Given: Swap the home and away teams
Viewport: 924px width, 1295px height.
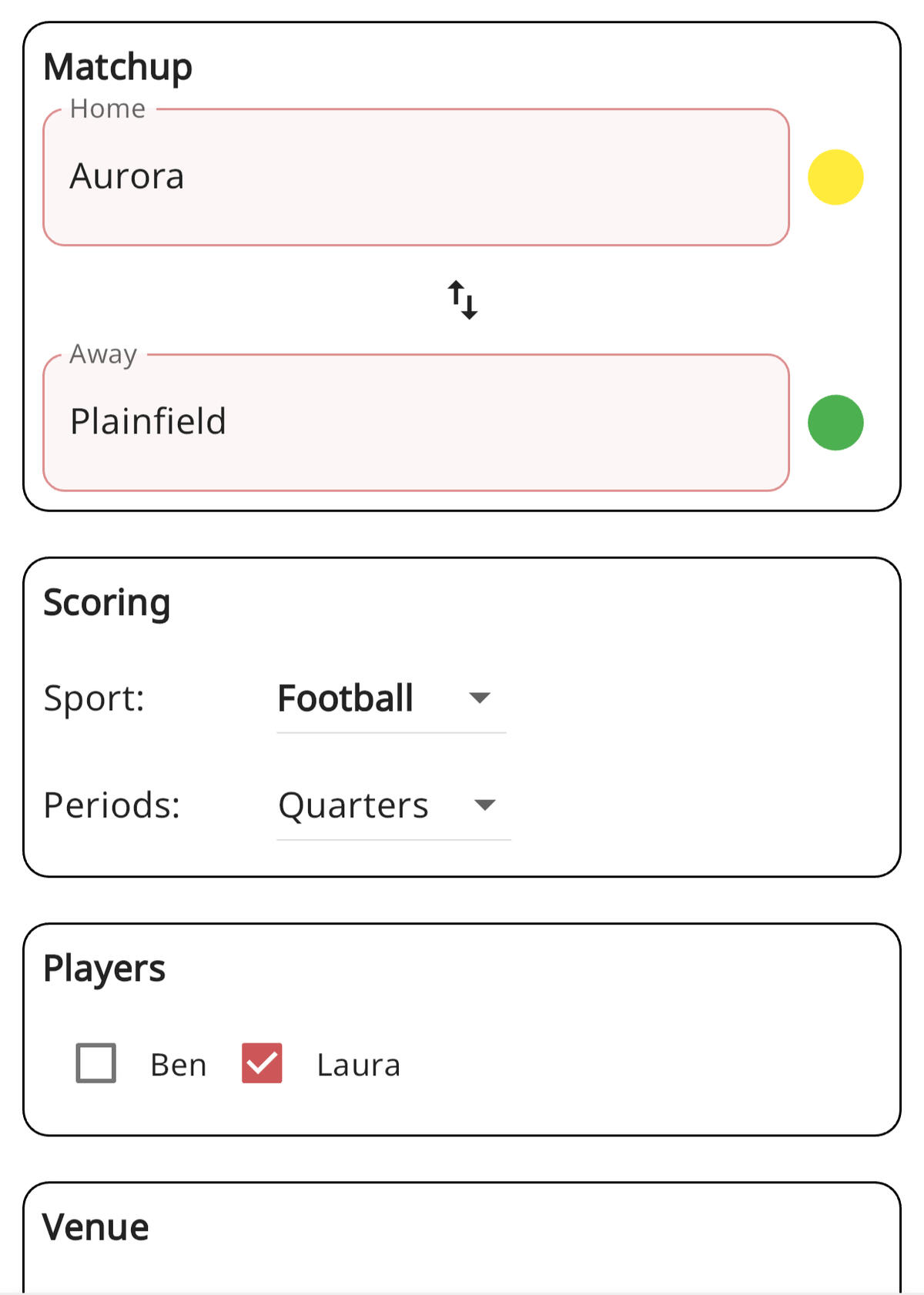Looking at the screenshot, I should click(x=463, y=299).
